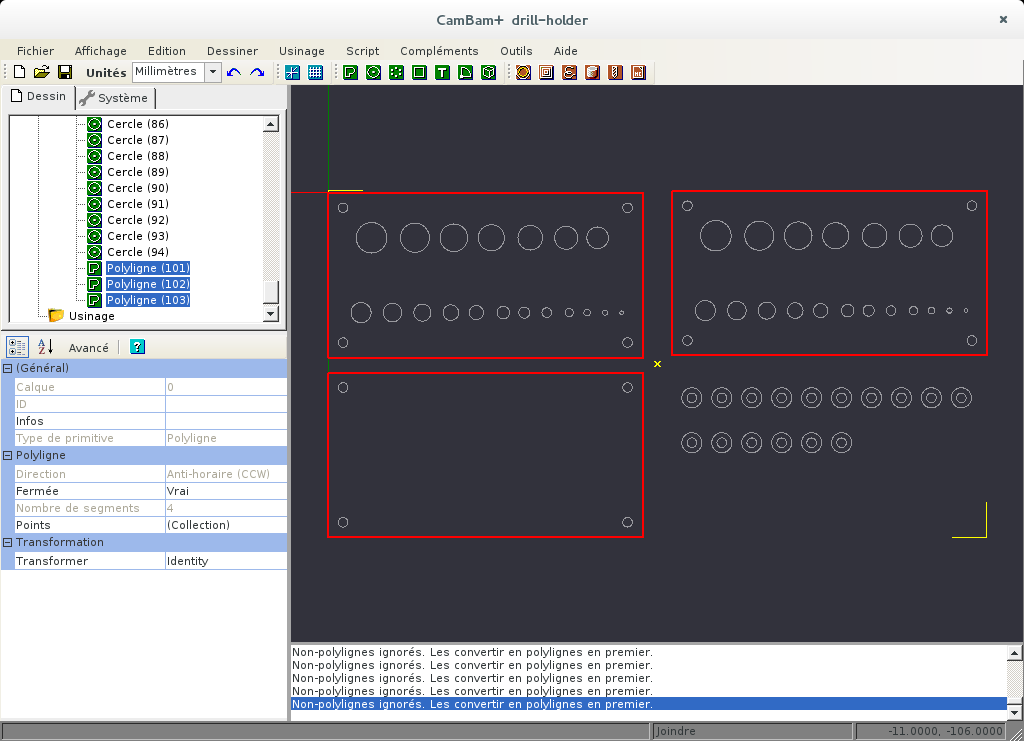Screen dimensions: 1024x741
Task: Collapse the Transformation property group
Action: tap(8, 543)
